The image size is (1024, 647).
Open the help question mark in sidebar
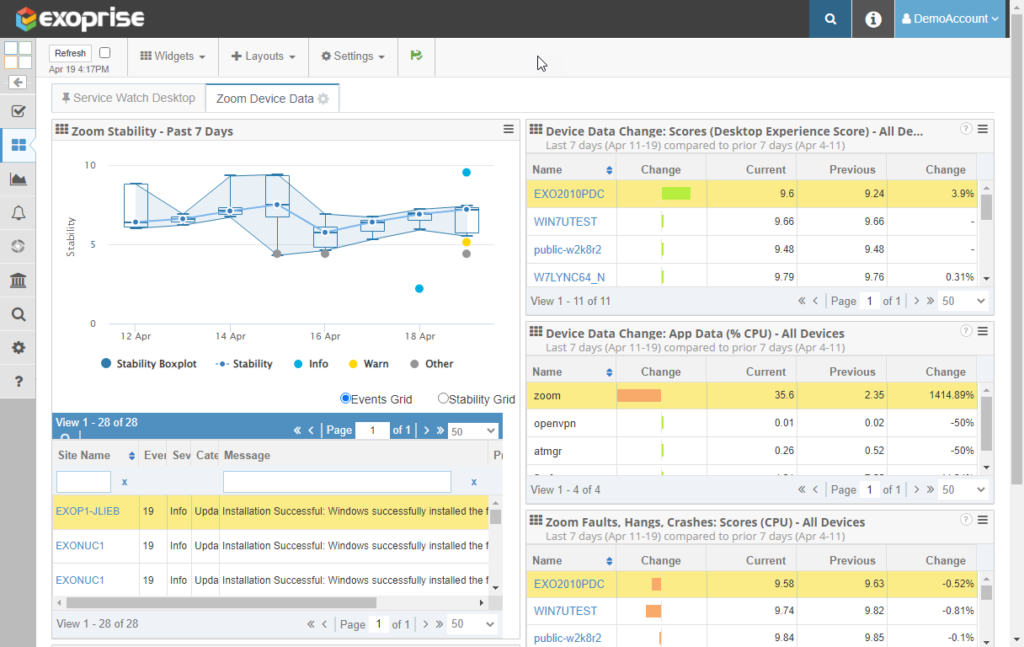click(x=16, y=380)
